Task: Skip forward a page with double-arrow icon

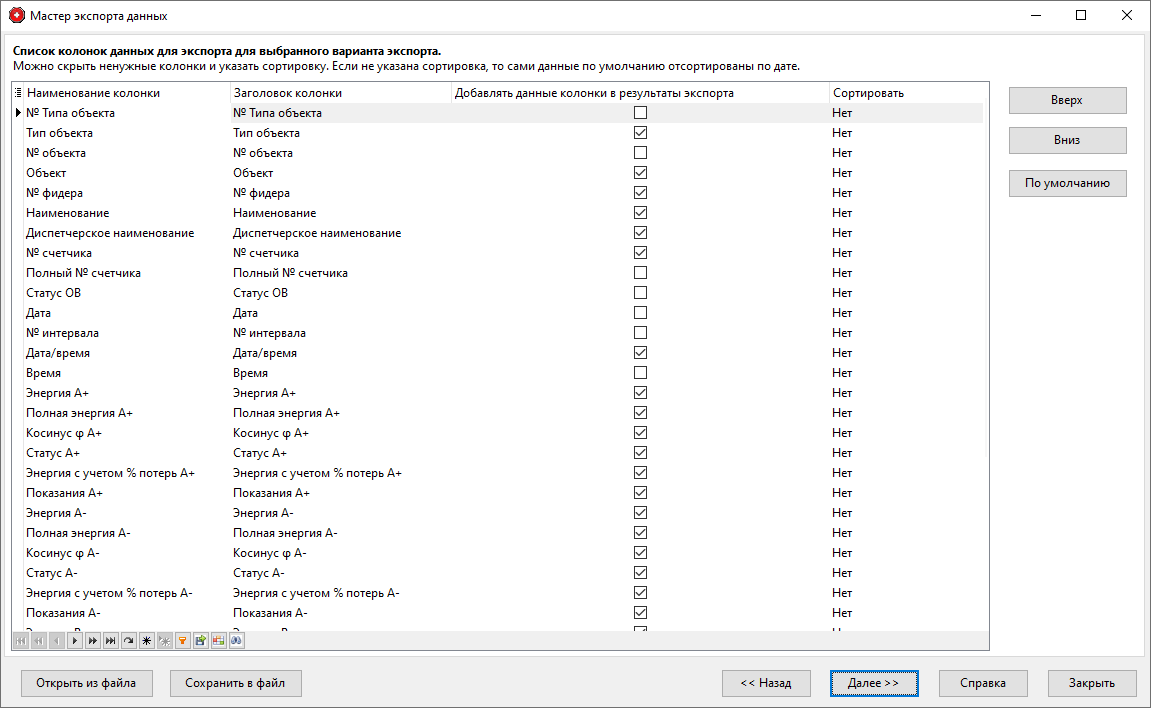Action: pyautogui.click(x=92, y=641)
